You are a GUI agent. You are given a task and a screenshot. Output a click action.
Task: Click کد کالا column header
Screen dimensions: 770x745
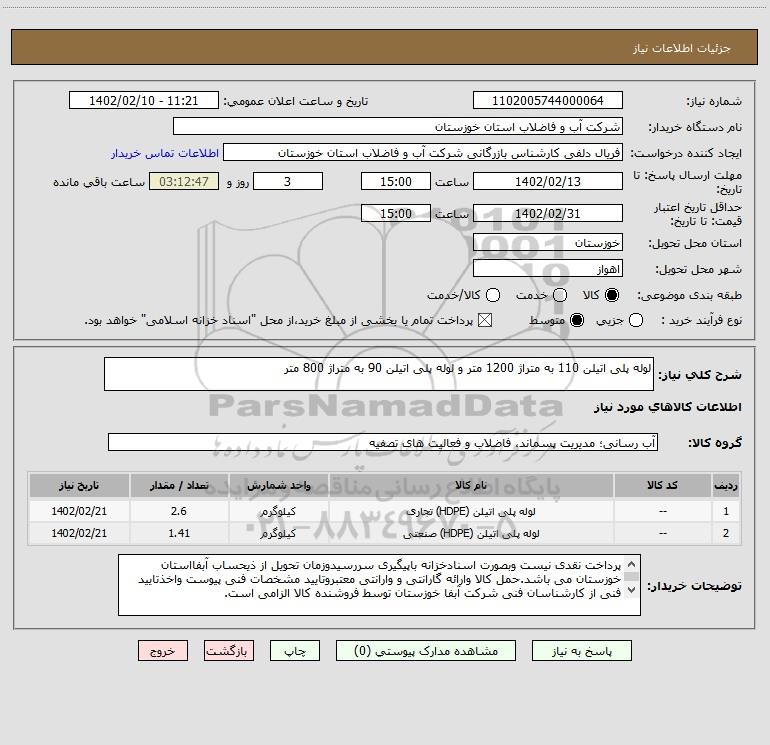coord(662,485)
